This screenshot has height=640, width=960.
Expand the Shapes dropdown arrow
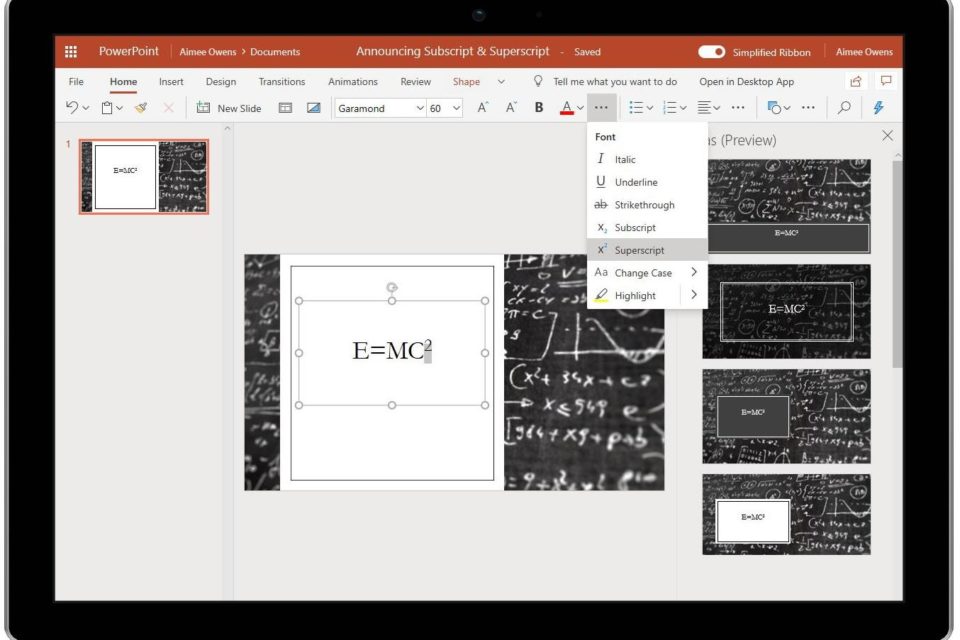pyautogui.click(x=787, y=108)
